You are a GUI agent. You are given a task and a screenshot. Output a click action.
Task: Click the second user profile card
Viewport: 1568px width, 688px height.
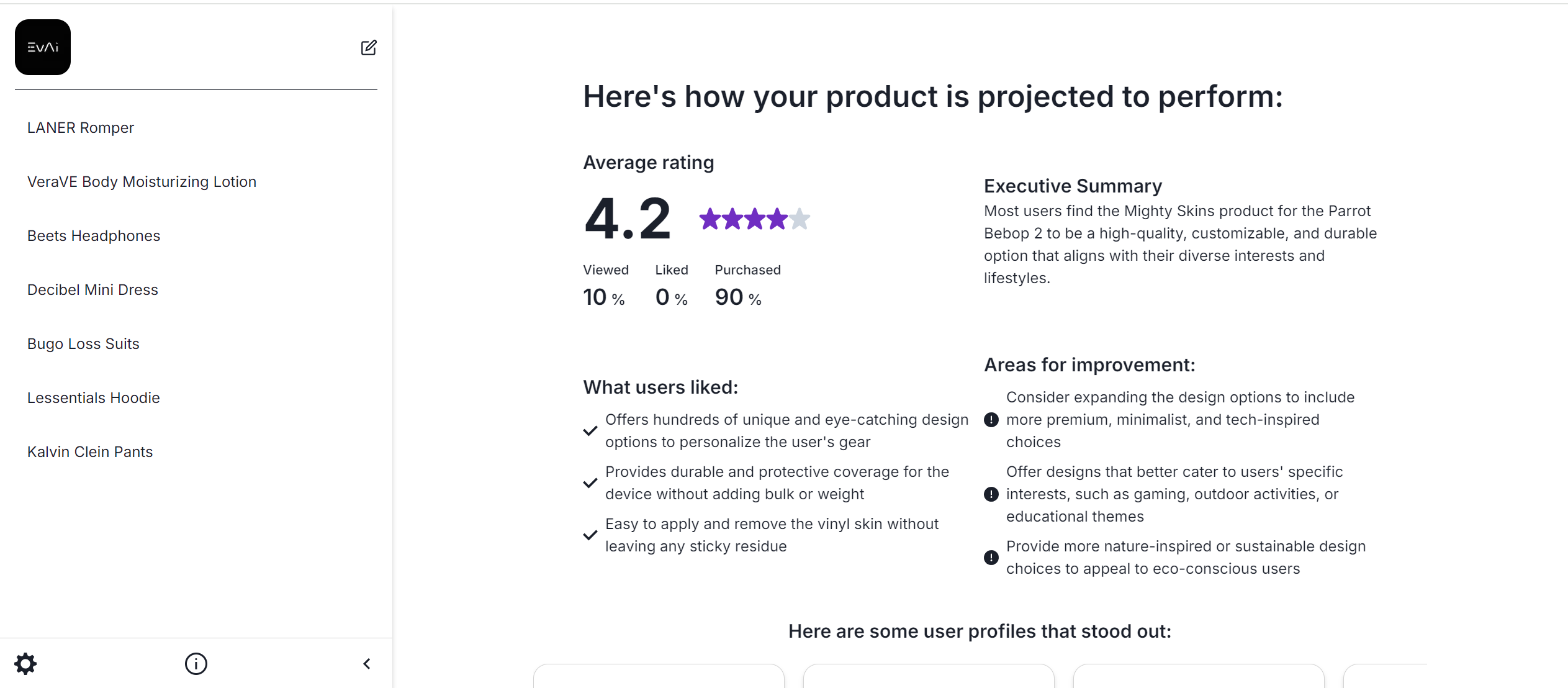click(929, 676)
